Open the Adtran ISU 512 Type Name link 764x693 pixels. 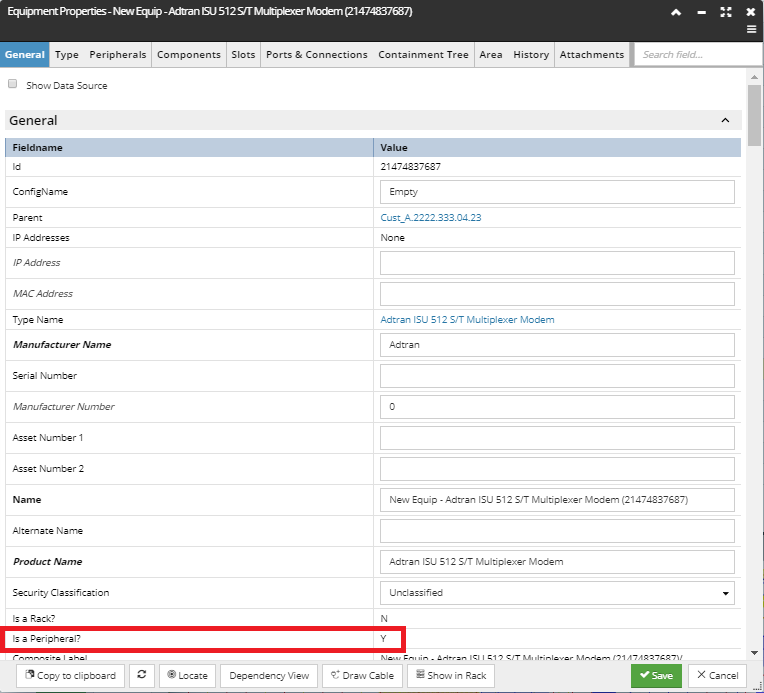467,320
